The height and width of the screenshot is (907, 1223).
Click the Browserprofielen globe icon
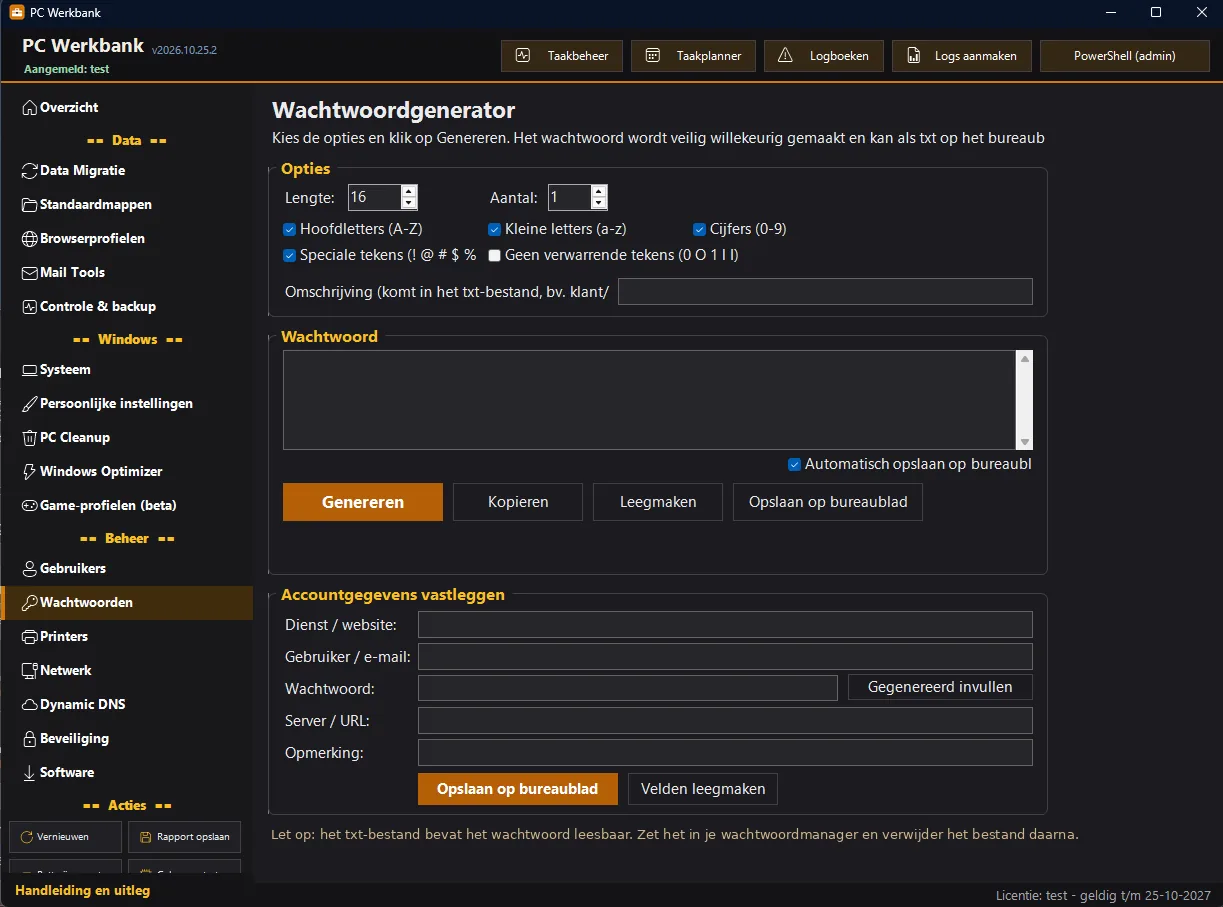(30, 239)
